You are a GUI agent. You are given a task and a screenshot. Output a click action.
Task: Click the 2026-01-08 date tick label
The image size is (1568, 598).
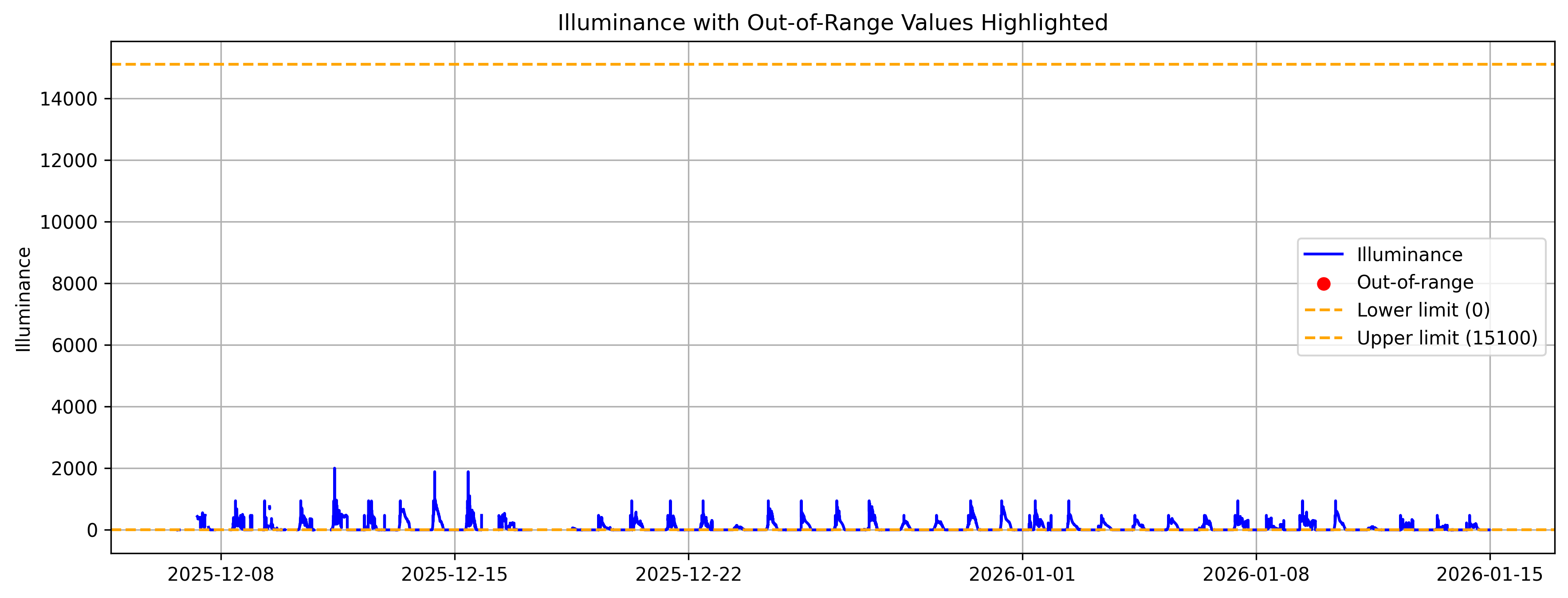click(1256, 574)
